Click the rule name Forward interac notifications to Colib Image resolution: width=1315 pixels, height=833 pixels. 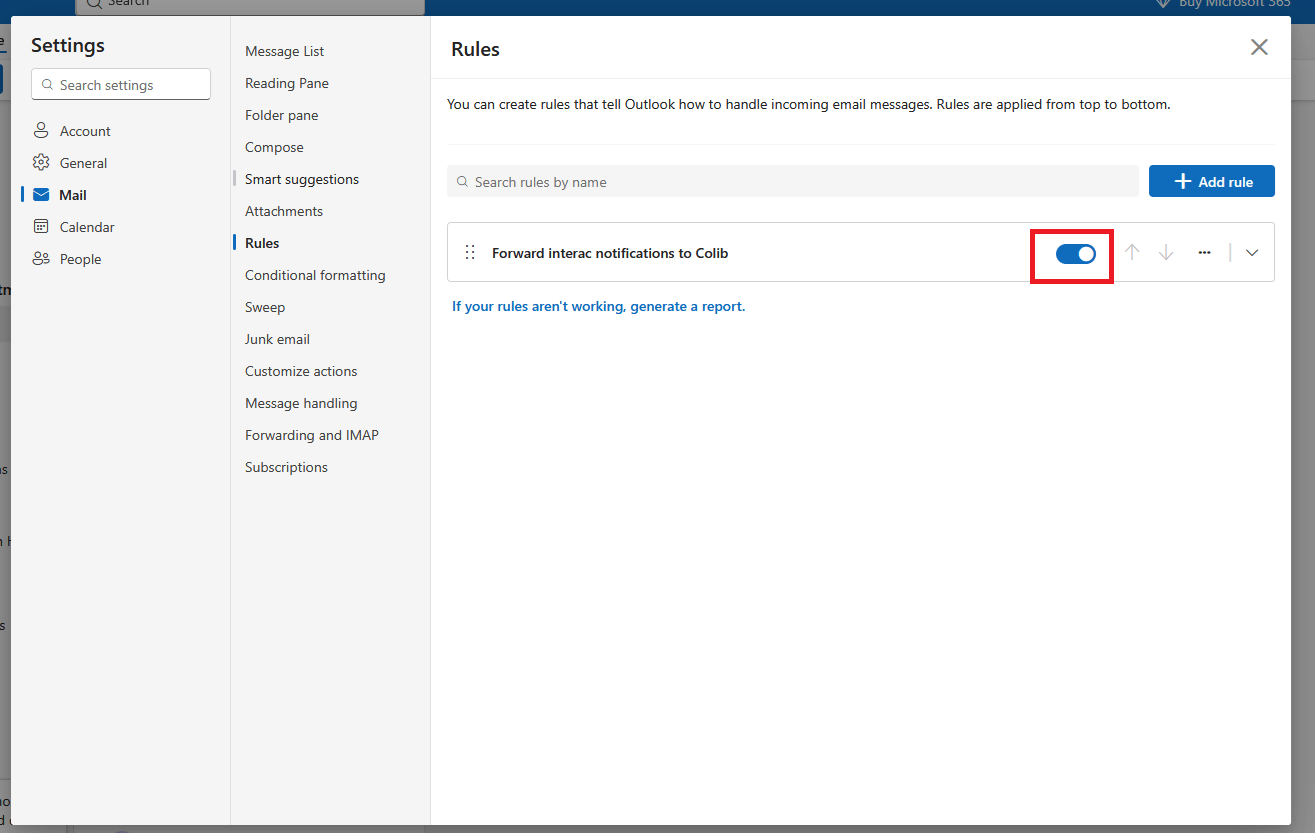[610, 253]
